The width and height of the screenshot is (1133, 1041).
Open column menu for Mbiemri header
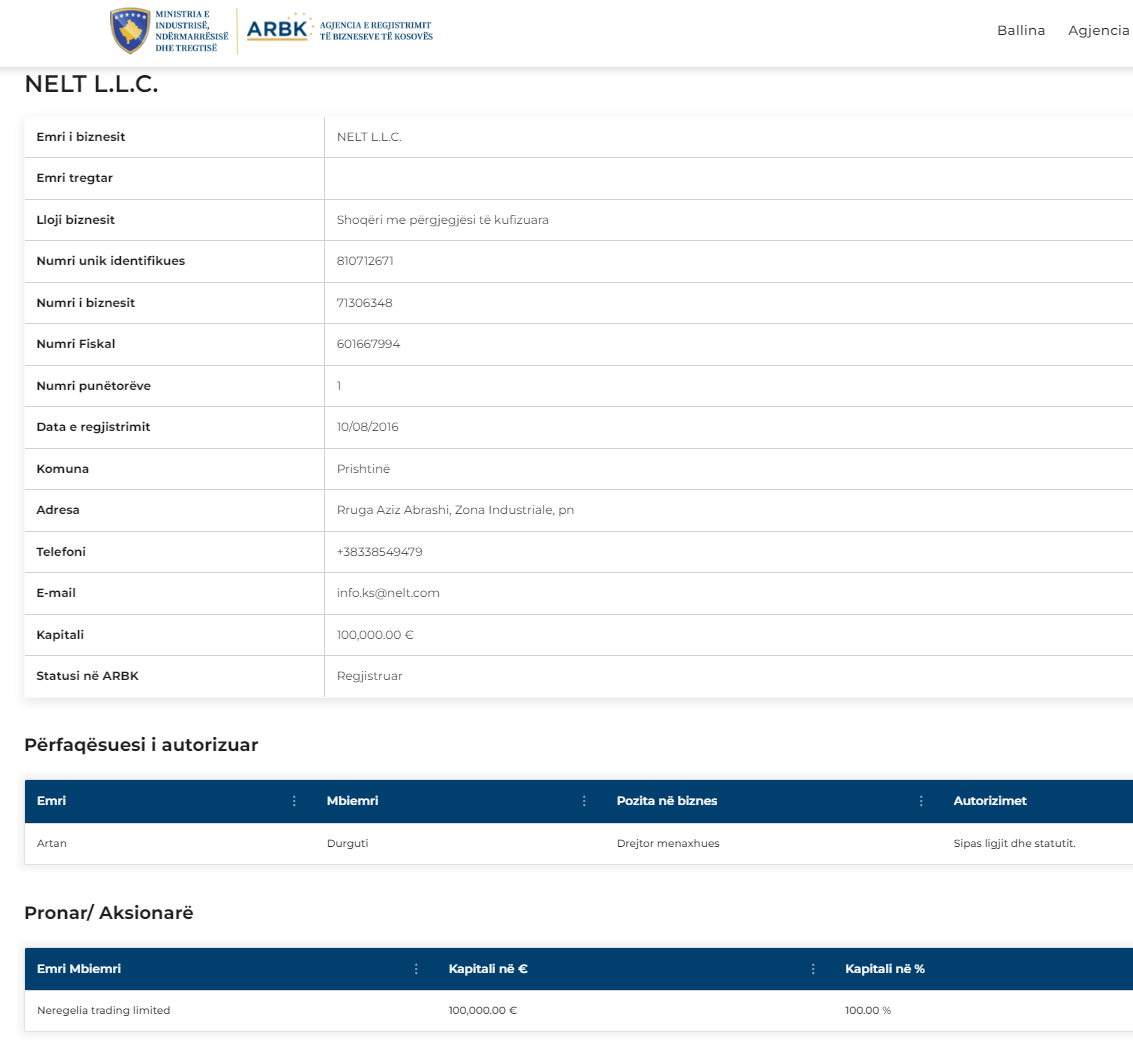(584, 801)
